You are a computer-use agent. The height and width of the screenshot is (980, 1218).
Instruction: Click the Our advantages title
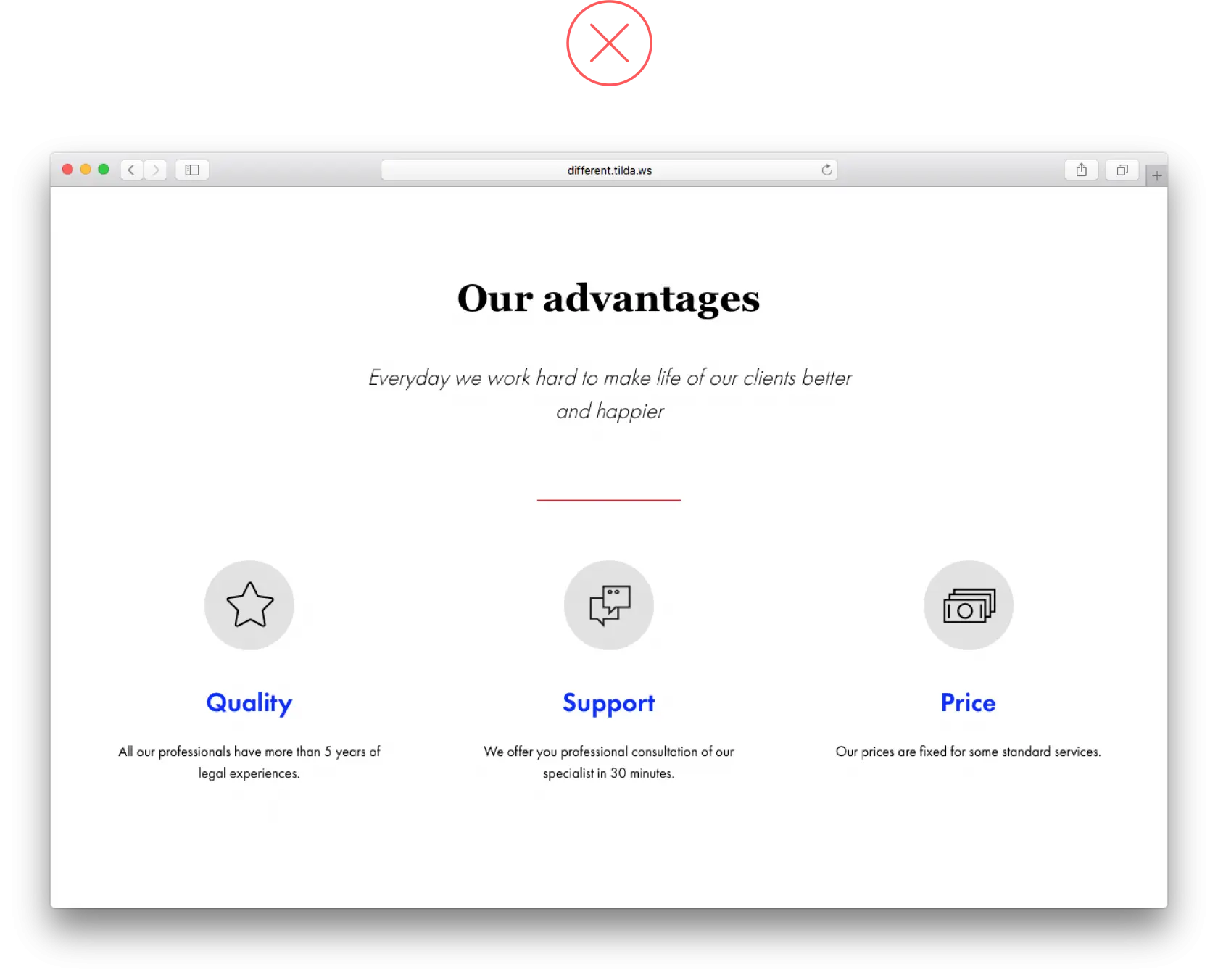[609, 298]
